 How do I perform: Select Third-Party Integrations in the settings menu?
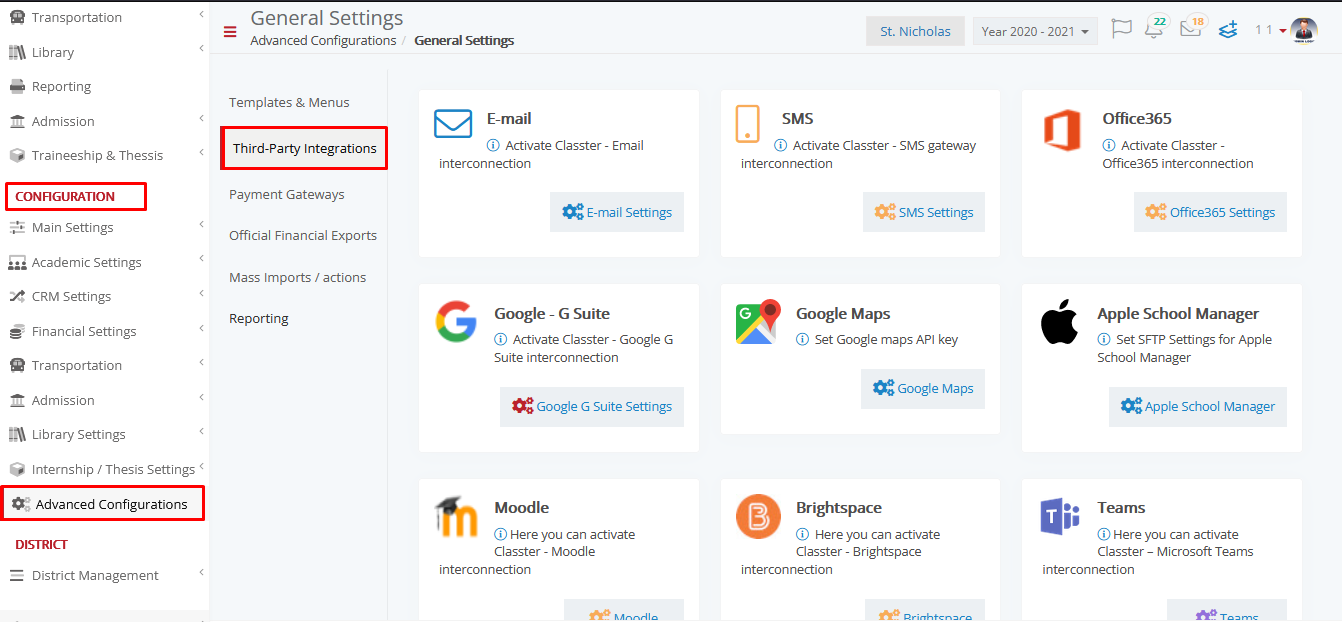tap(304, 148)
